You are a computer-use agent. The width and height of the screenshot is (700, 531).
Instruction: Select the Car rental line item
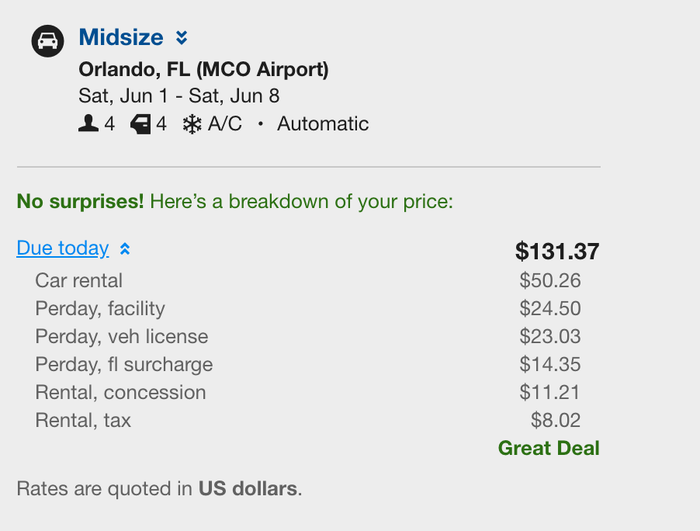308,280
